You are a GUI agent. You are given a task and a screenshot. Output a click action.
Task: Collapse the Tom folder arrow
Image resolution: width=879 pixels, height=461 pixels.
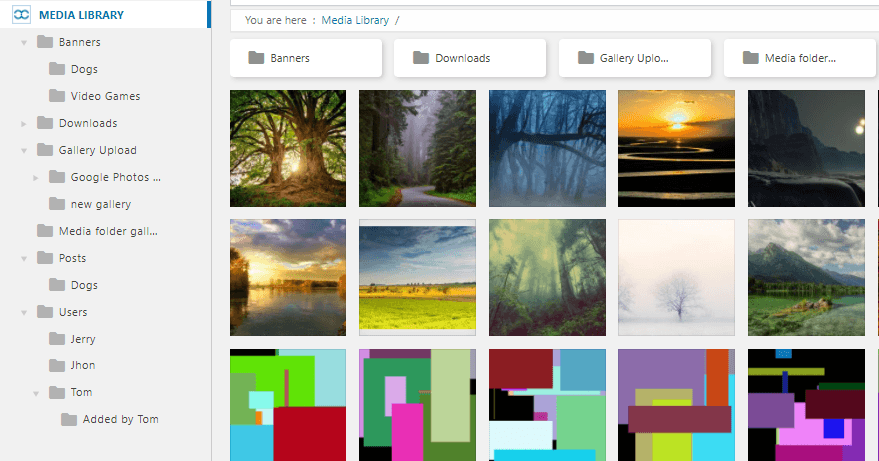coord(36,394)
